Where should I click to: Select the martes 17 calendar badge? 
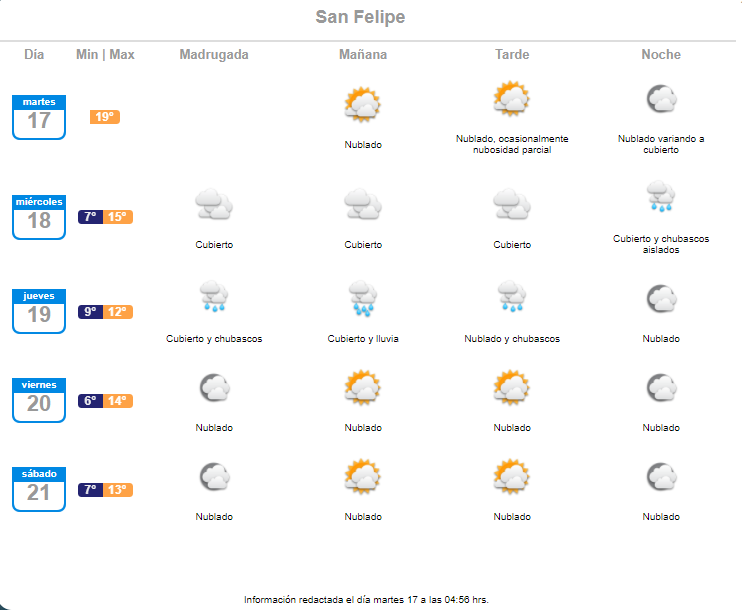[x=39, y=117]
